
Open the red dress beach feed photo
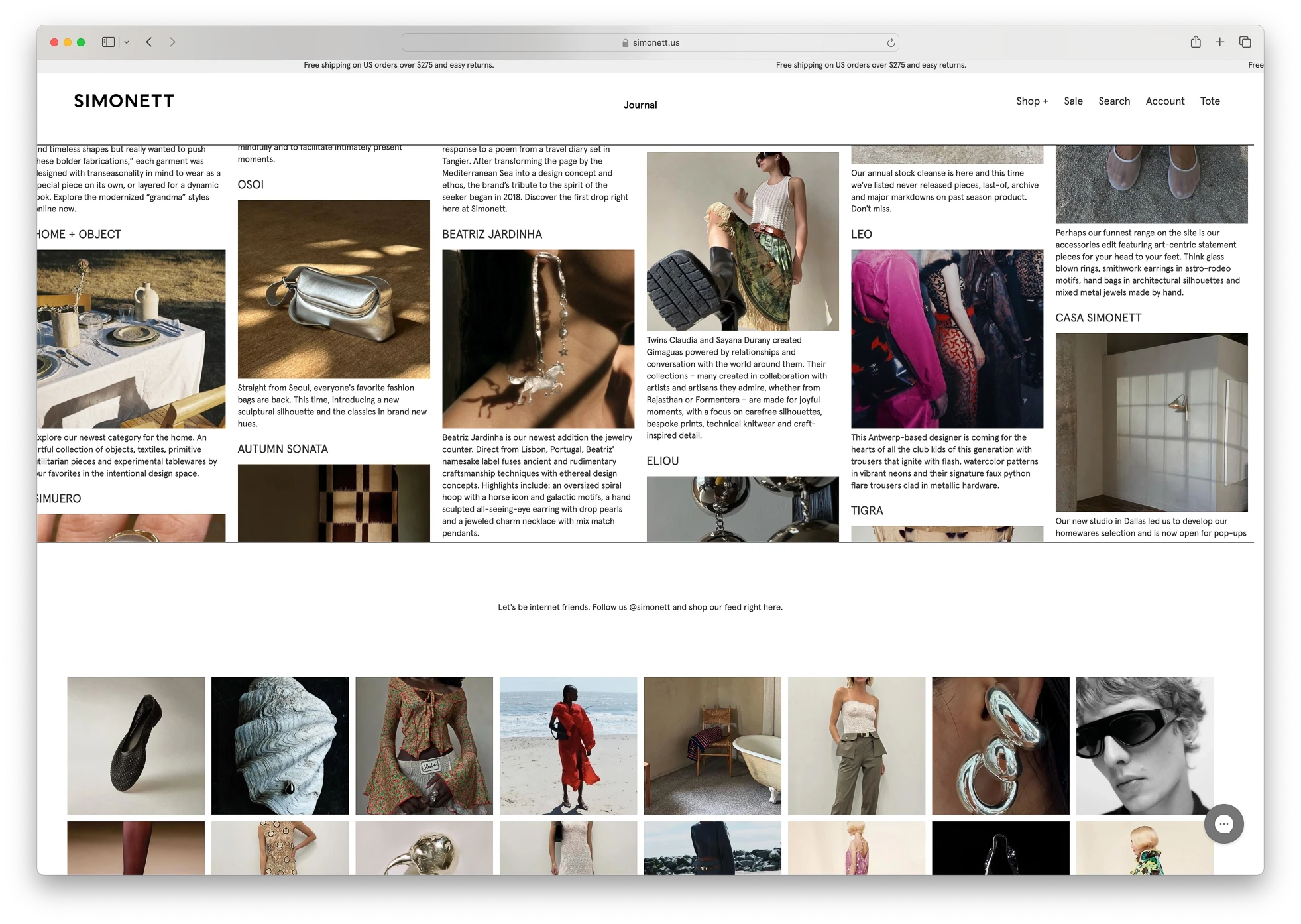coord(568,746)
